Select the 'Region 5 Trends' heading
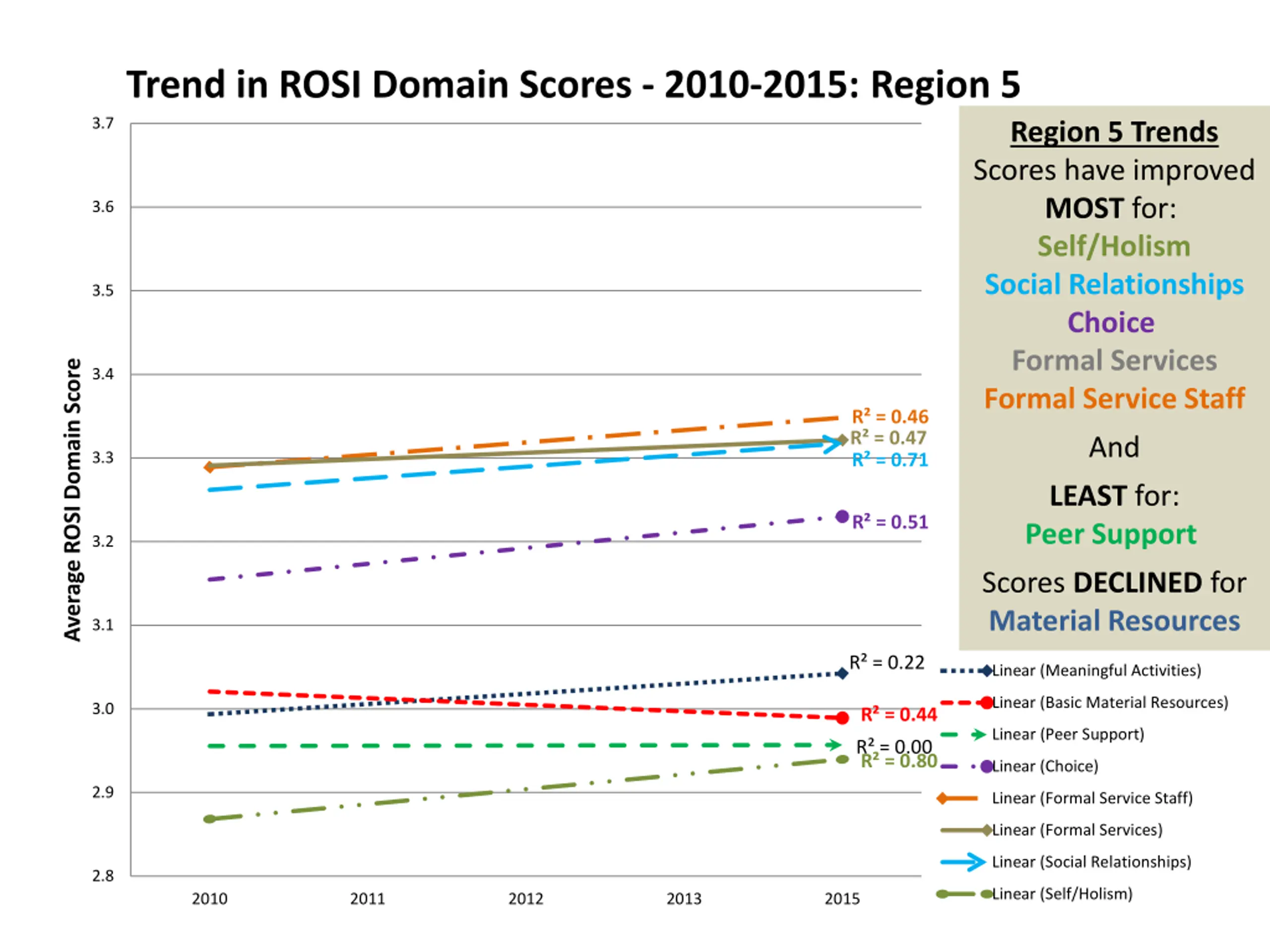1270x952 pixels. (x=1114, y=132)
